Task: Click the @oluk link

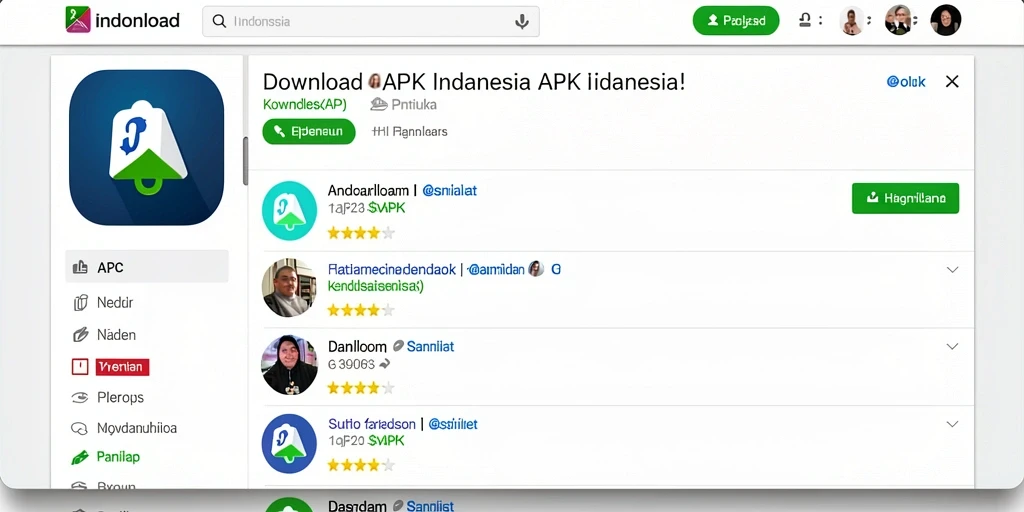Action: (906, 82)
